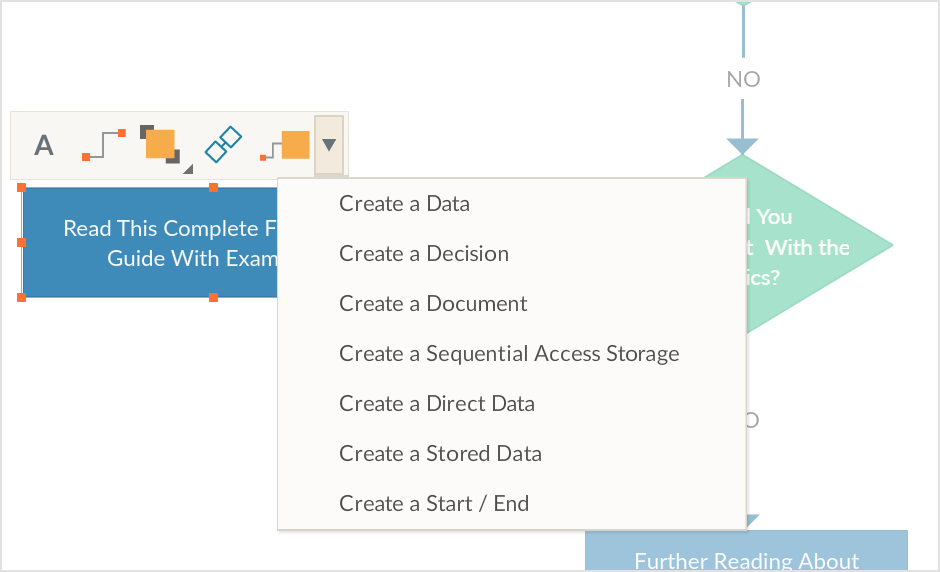Collapse the shape type dropdown arrow
940x572 pixels.
[329, 146]
